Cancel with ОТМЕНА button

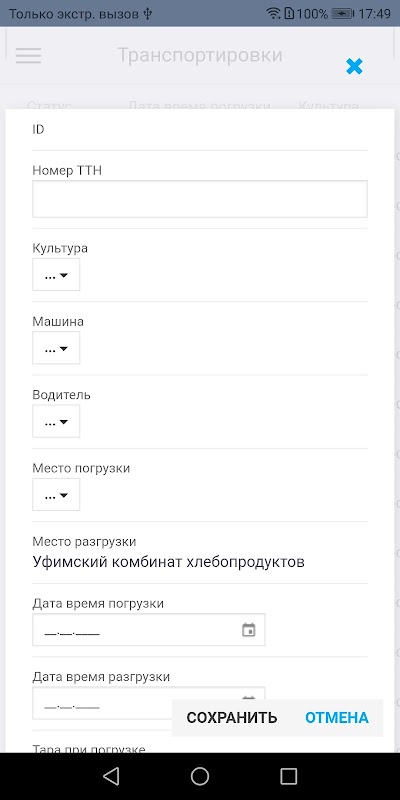(x=337, y=717)
